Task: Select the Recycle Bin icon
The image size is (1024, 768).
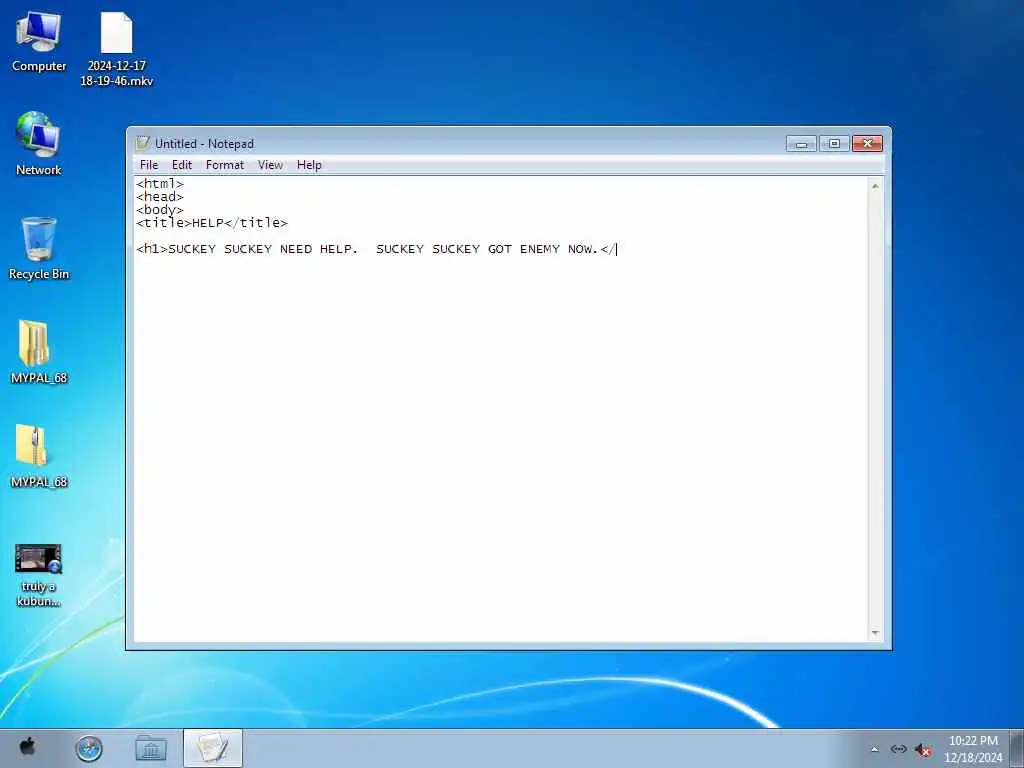Action: pyautogui.click(x=39, y=248)
